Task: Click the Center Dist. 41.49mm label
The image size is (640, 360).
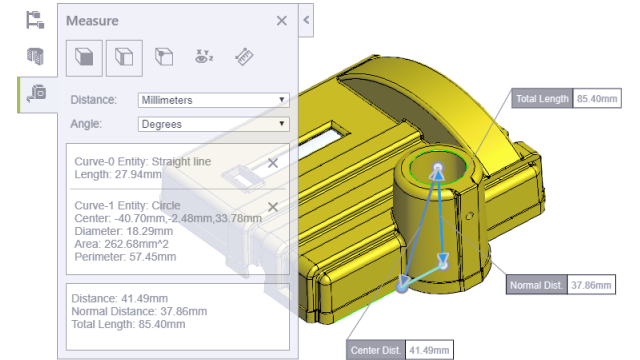Action: 400,350
